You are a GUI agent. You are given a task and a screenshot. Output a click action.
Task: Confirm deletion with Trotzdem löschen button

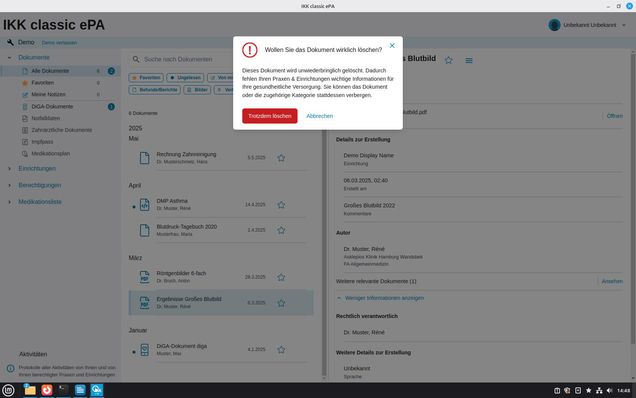[x=270, y=116]
